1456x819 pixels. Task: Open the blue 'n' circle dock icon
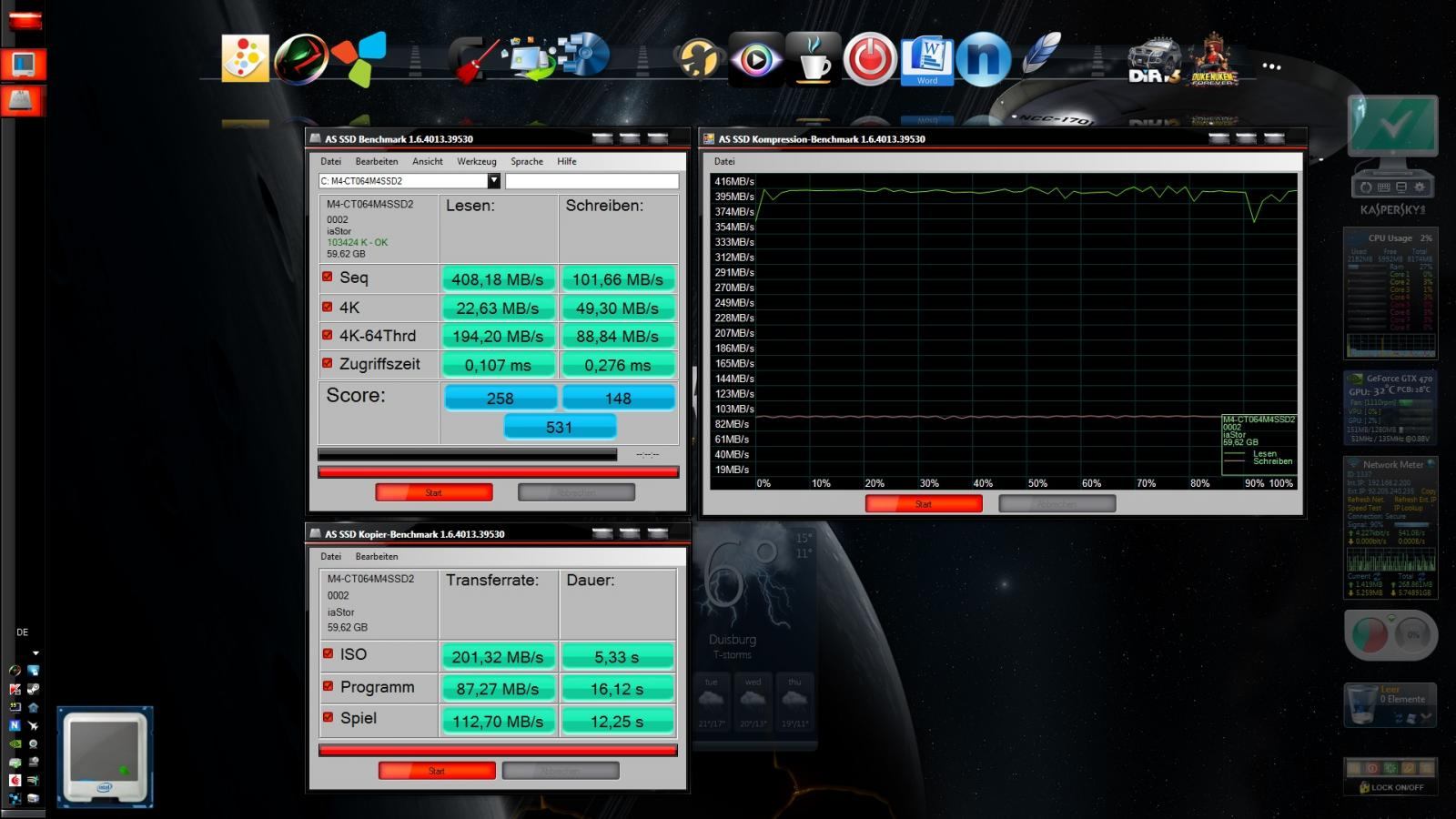coord(983,59)
